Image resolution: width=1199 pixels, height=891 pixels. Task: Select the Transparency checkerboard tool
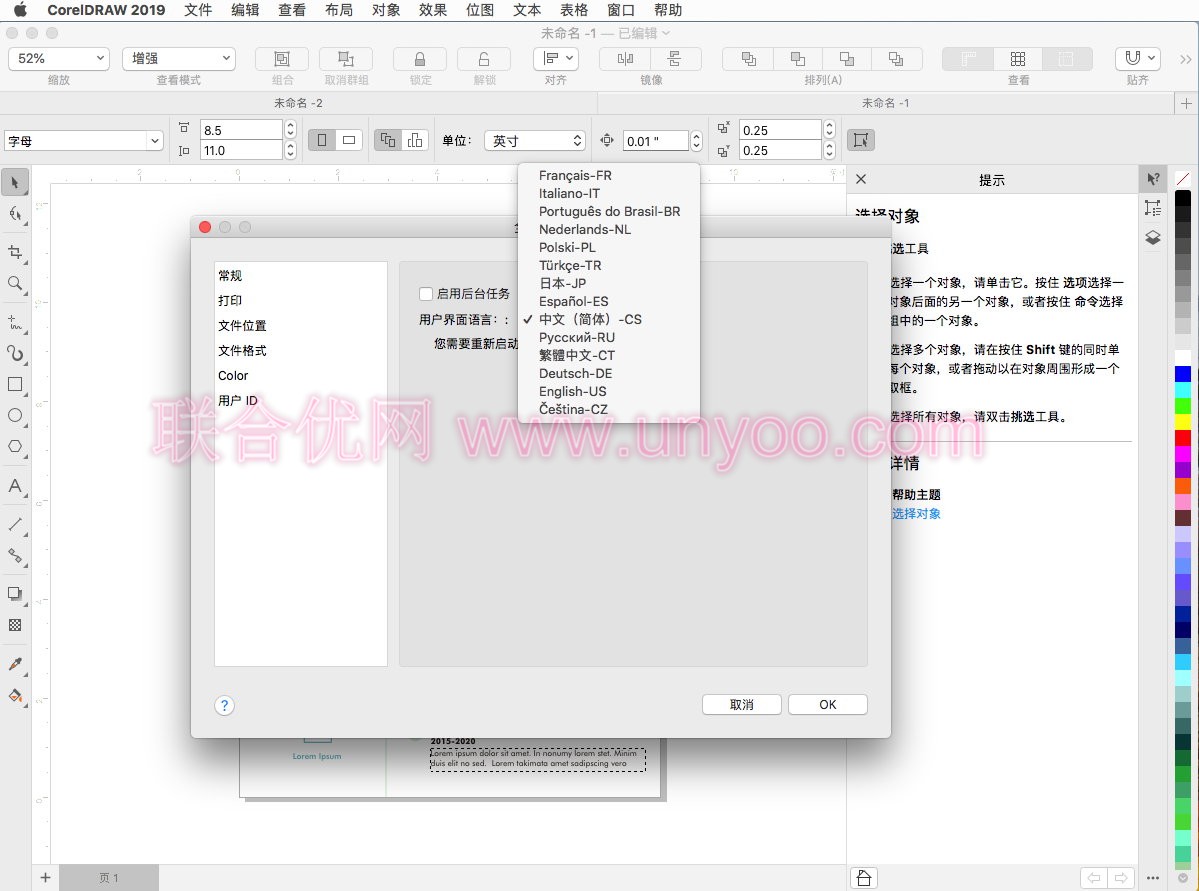coord(15,625)
